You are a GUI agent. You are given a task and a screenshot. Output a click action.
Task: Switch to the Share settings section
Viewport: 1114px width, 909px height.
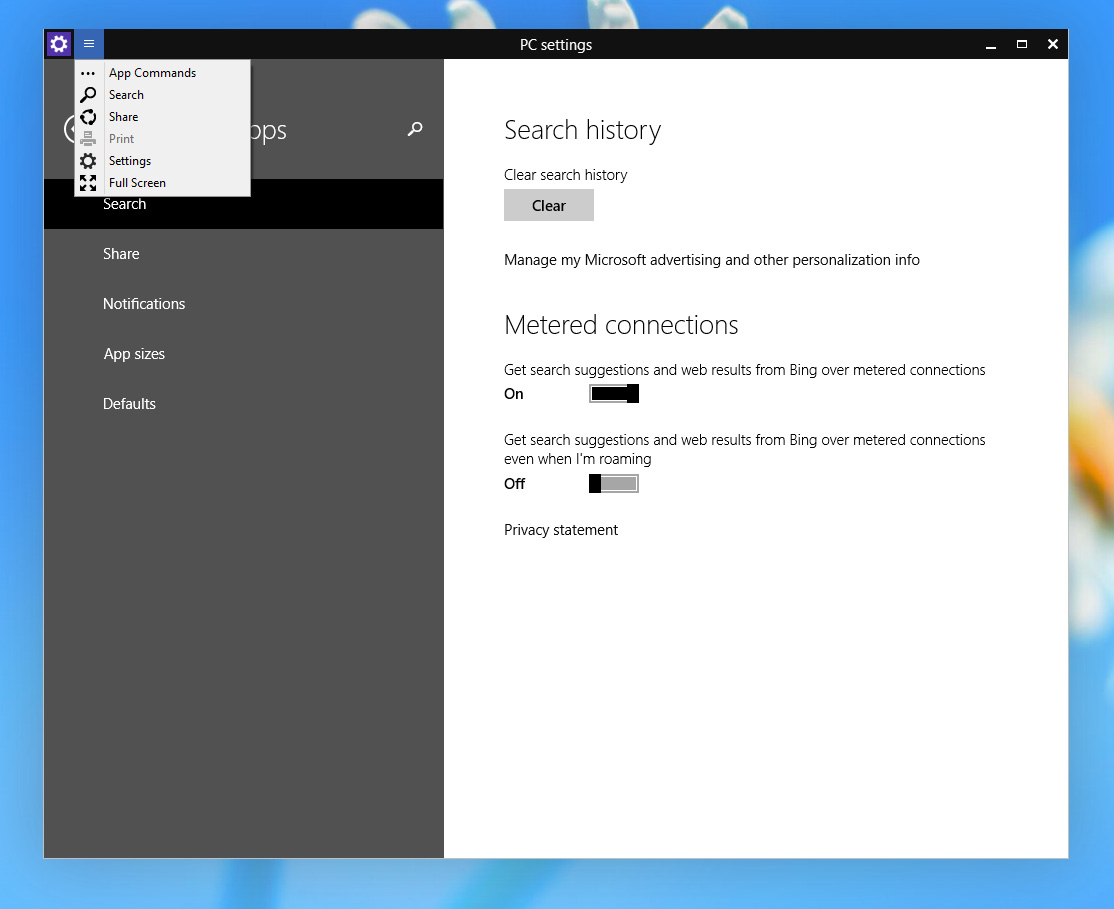pyautogui.click(x=121, y=253)
